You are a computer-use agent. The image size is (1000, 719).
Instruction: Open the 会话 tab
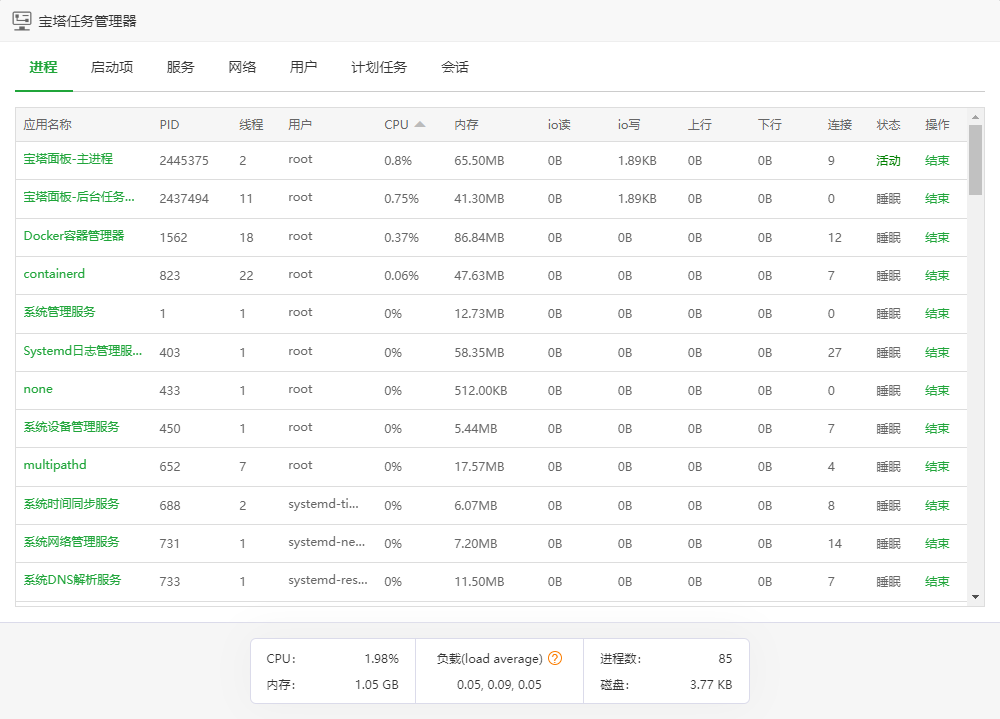coord(455,67)
